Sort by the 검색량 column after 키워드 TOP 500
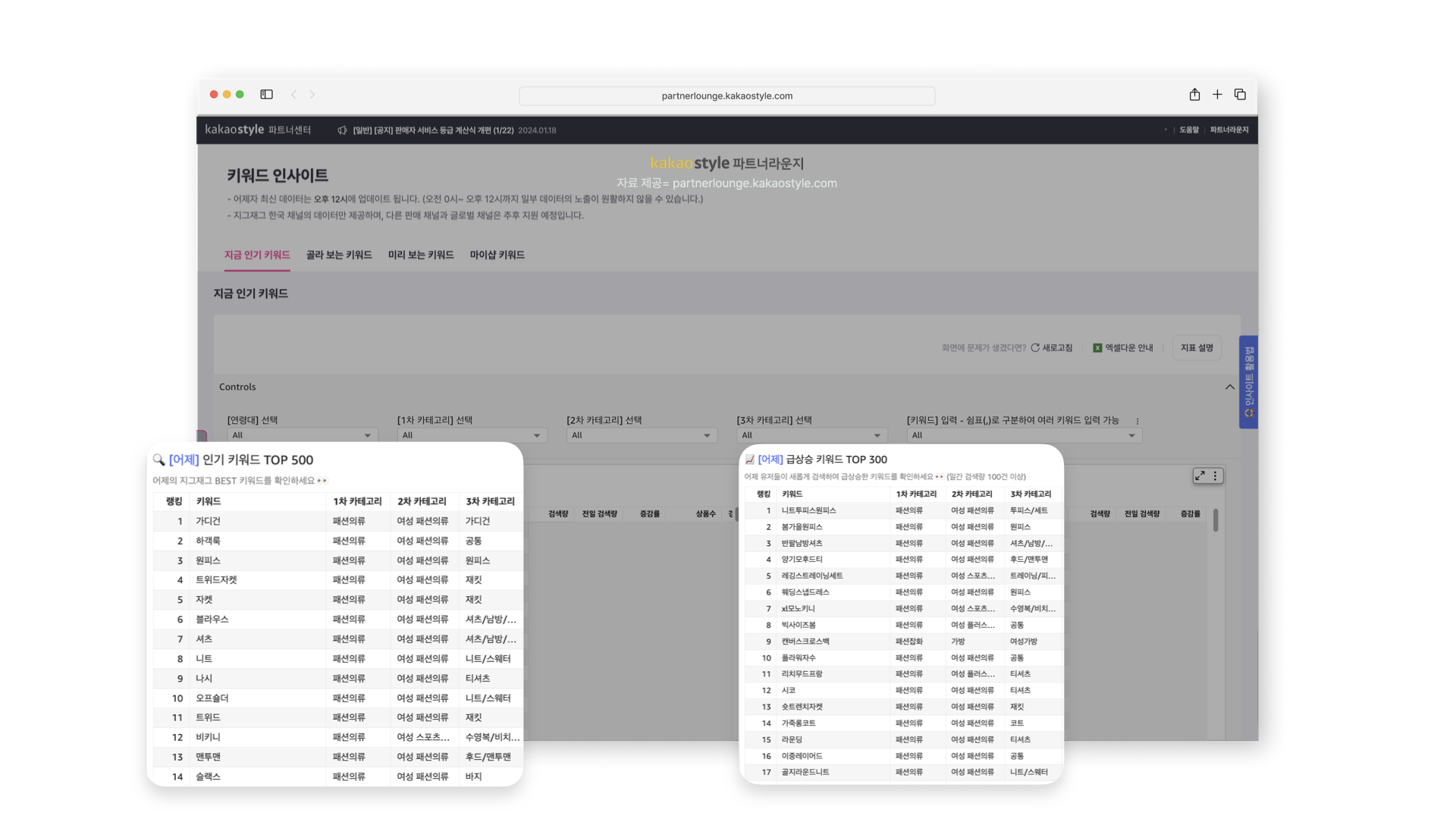The height and width of the screenshot is (819, 1456). pyautogui.click(x=558, y=514)
